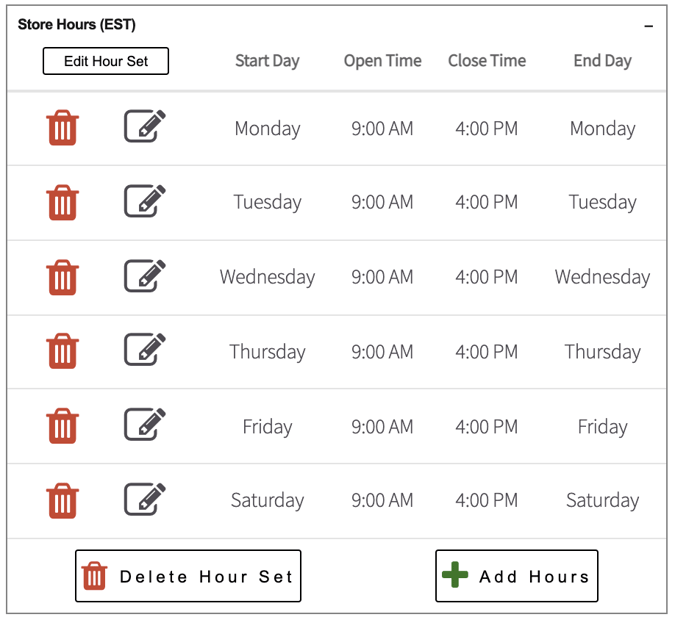Viewport: 675px width, 620px height.
Task: Click the Edit Hour Set button
Action: pos(106,61)
